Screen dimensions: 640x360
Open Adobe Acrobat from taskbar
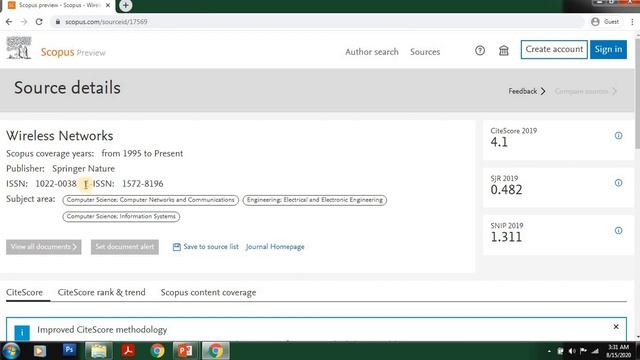tap(128, 351)
